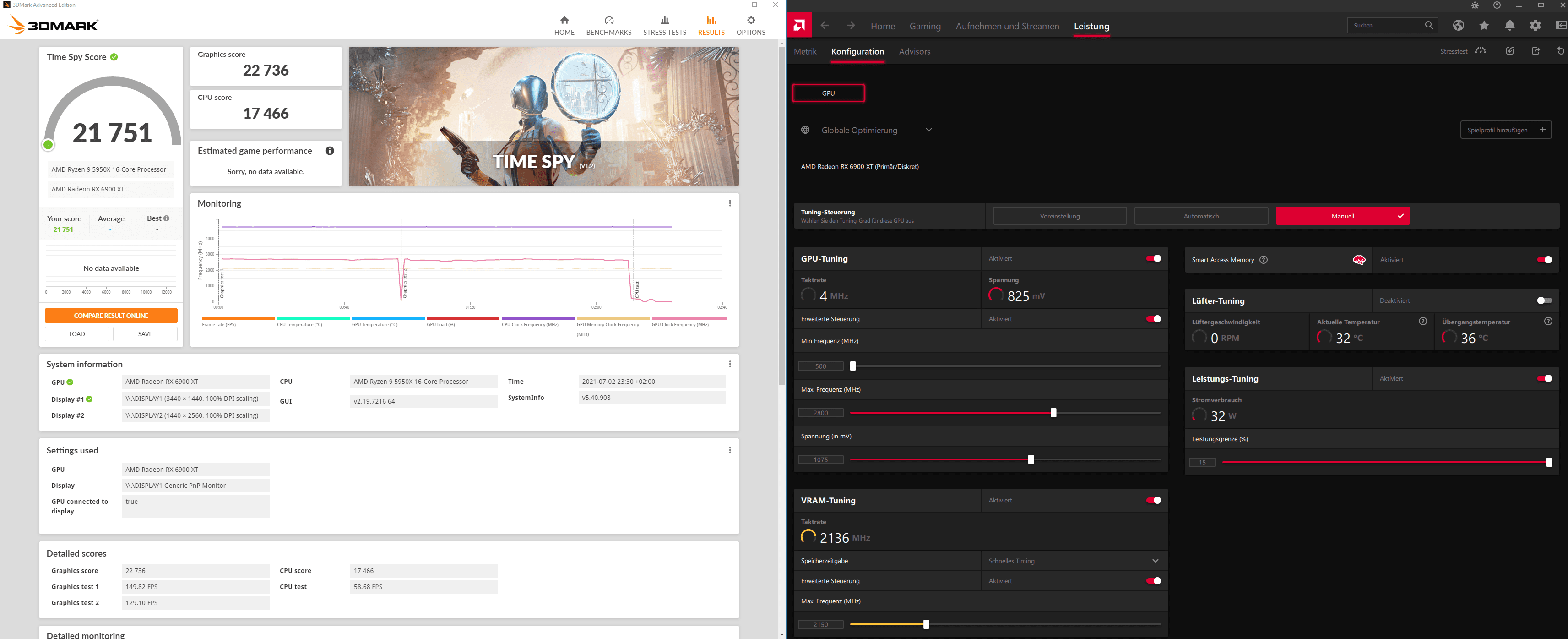Disable the Smart Access Memory toggle
1568x639 pixels.
(x=1544, y=260)
